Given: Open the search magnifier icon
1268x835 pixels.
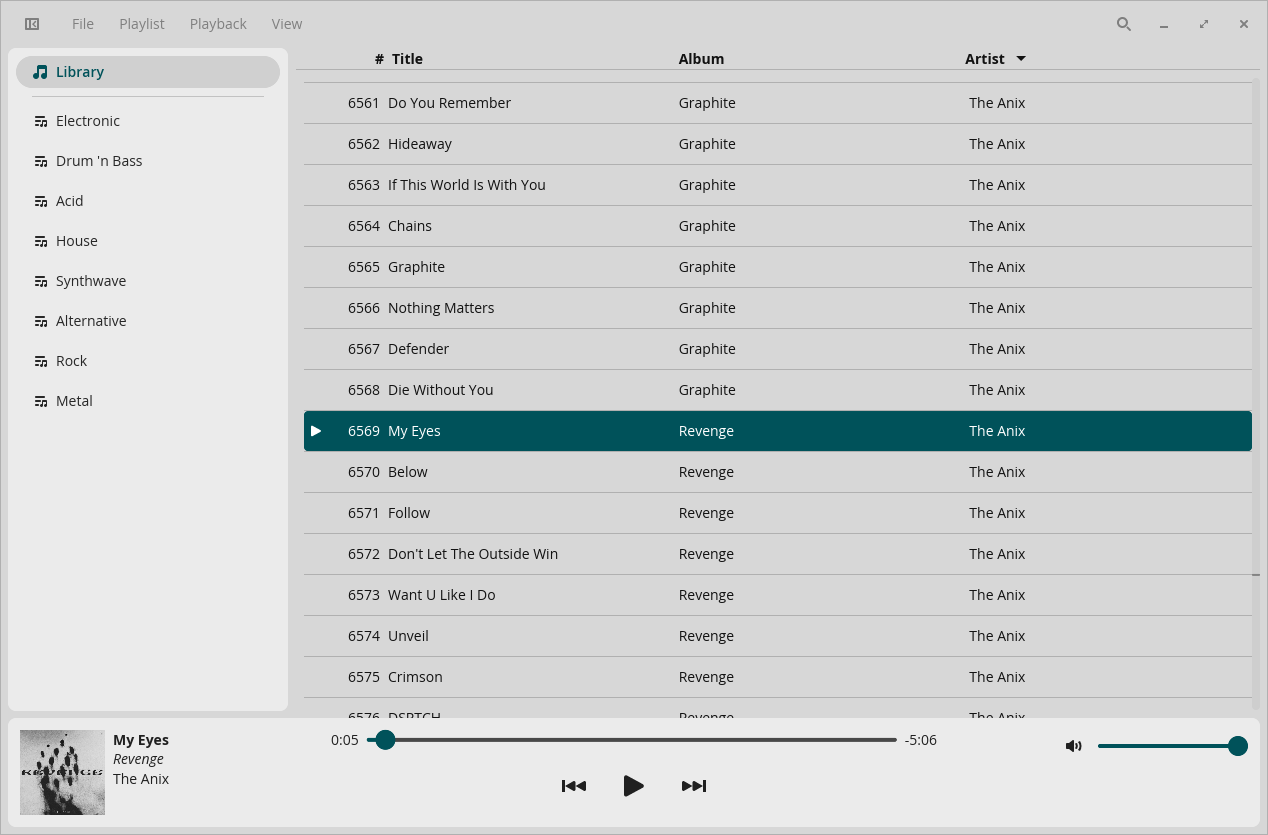Looking at the screenshot, I should click(x=1124, y=24).
